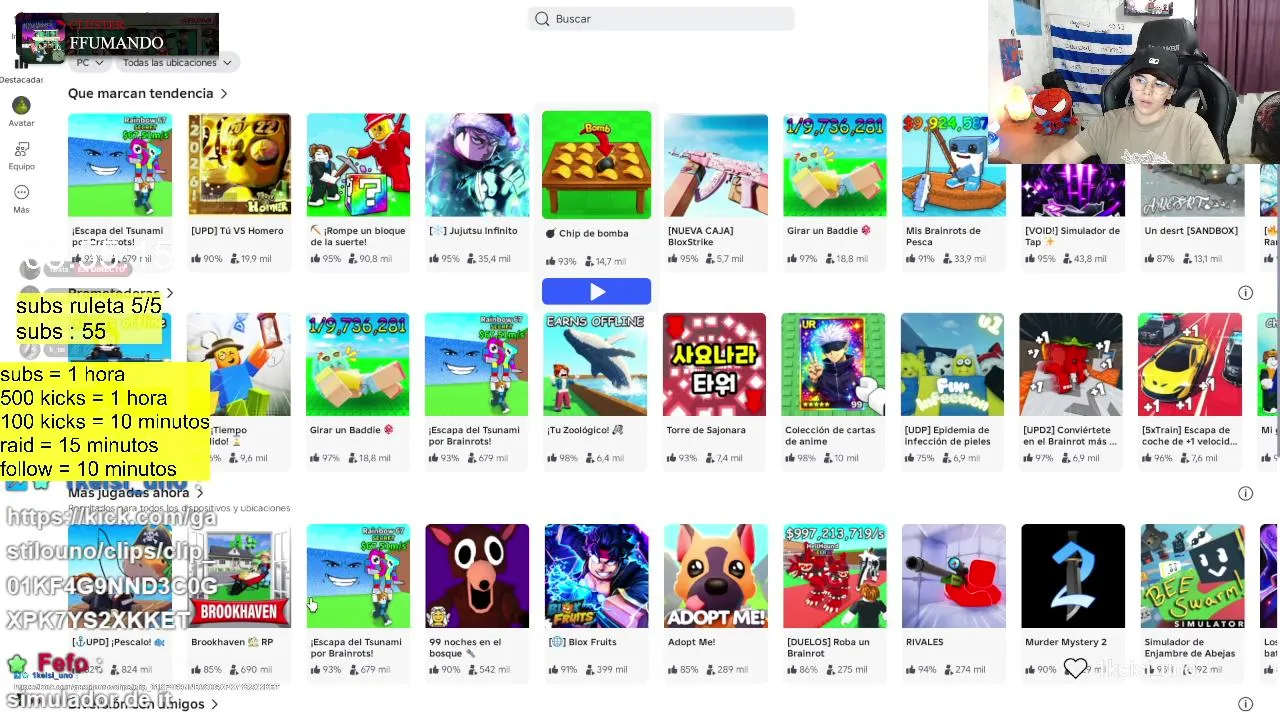This screenshot has width=1280, height=720.
Task: Open the Equipo sidebar icon
Action: click(x=21, y=149)
